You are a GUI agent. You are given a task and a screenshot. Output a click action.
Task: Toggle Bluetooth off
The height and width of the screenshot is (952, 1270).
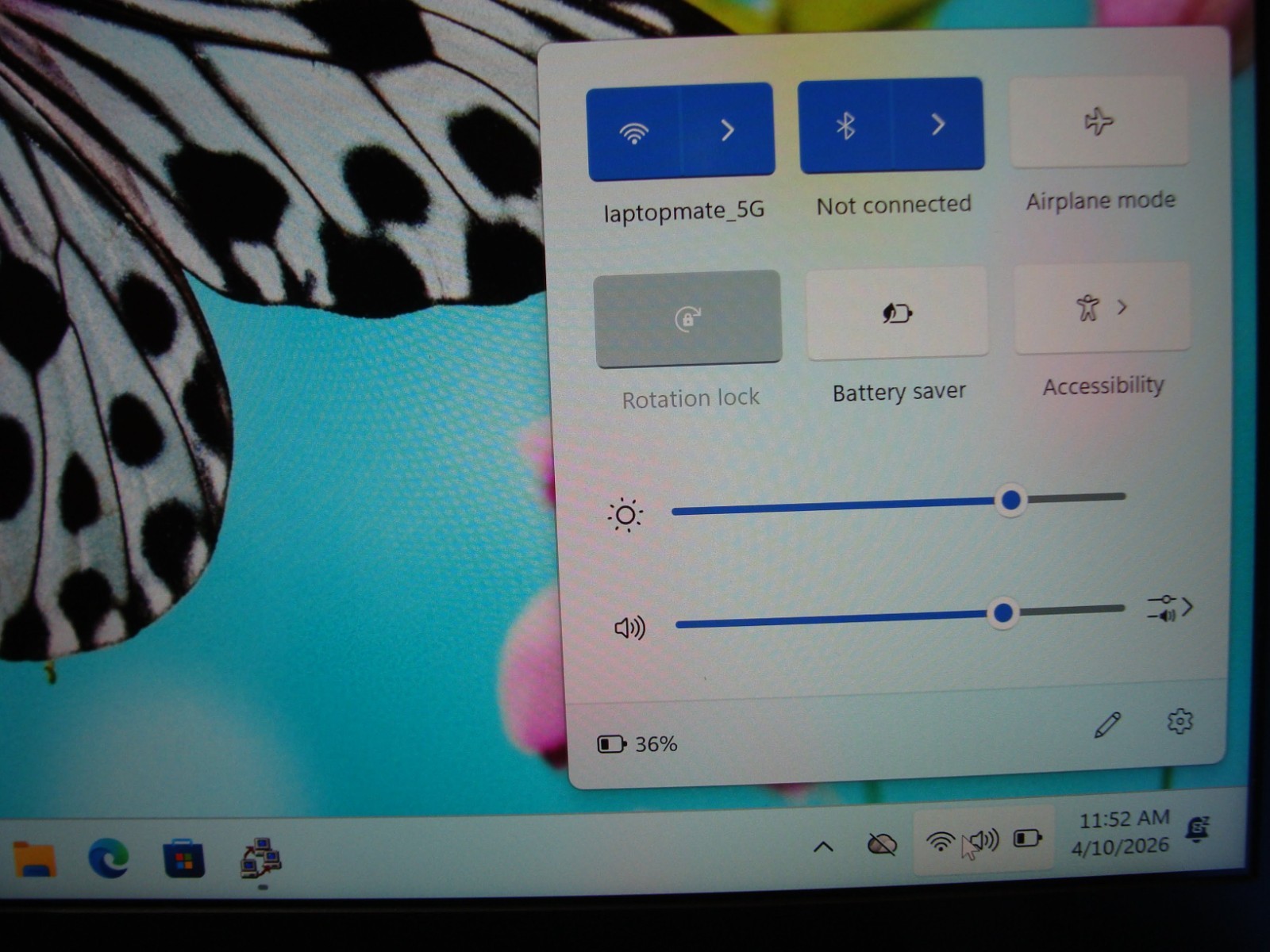pyautogui.click(x=845, y=126)
